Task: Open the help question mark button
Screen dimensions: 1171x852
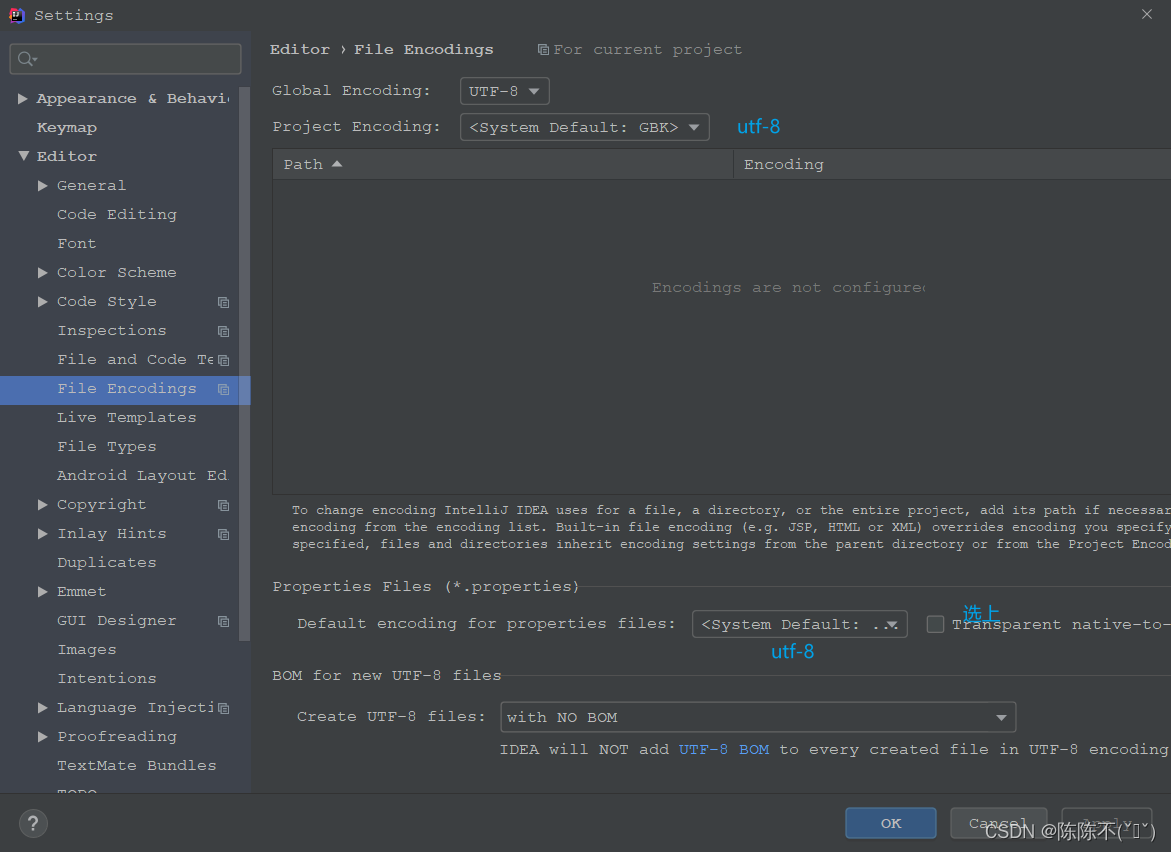Action: pos(33,824)
